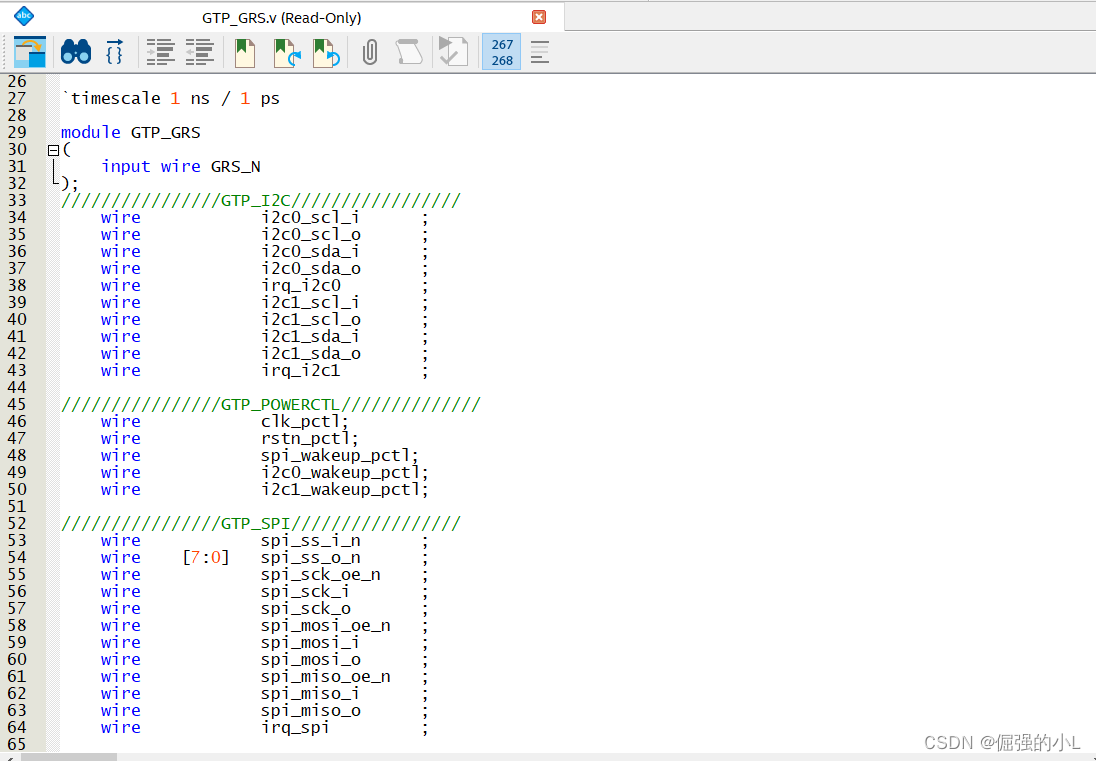Click the abc application icon top-left

point(23,15)
